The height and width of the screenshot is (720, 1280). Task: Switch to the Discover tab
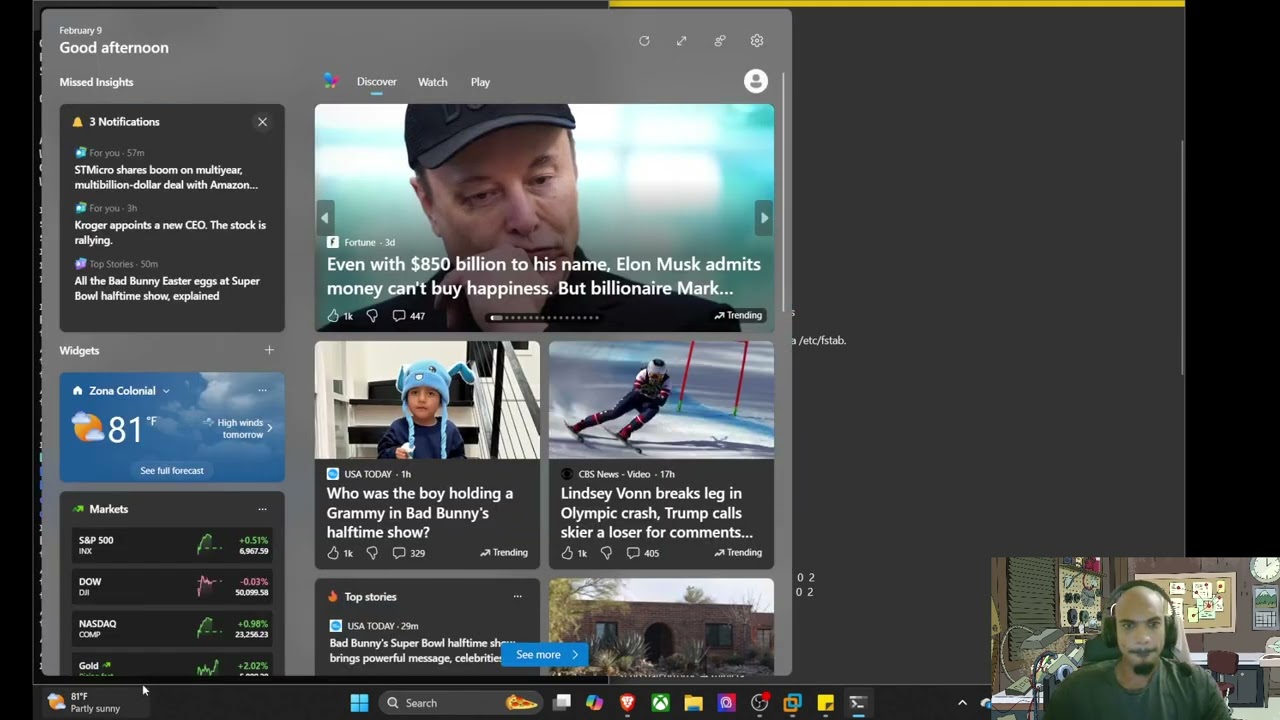[377, 82]
